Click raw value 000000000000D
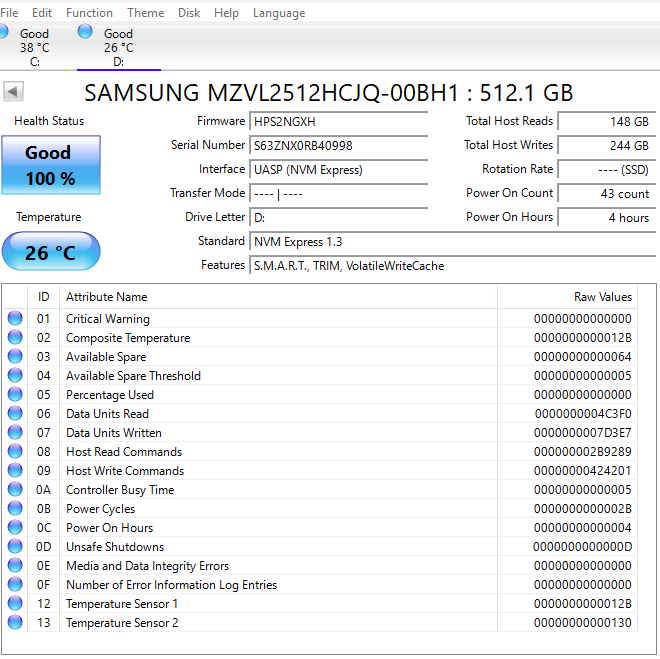Viewport: 660px width, 659px height. click(x=583, y=547)
